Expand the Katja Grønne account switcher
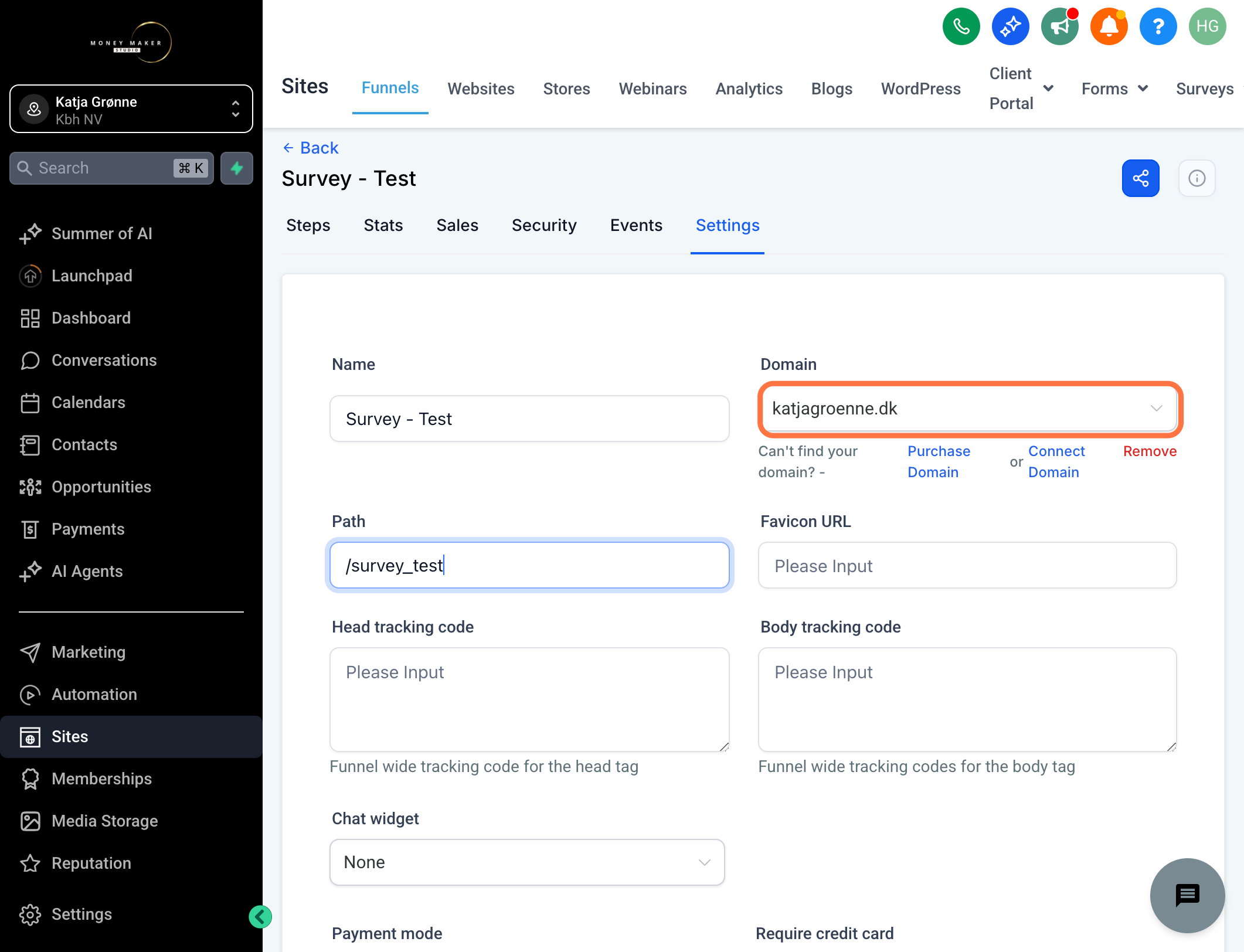 pyautogui.click(x=131, y=109)
